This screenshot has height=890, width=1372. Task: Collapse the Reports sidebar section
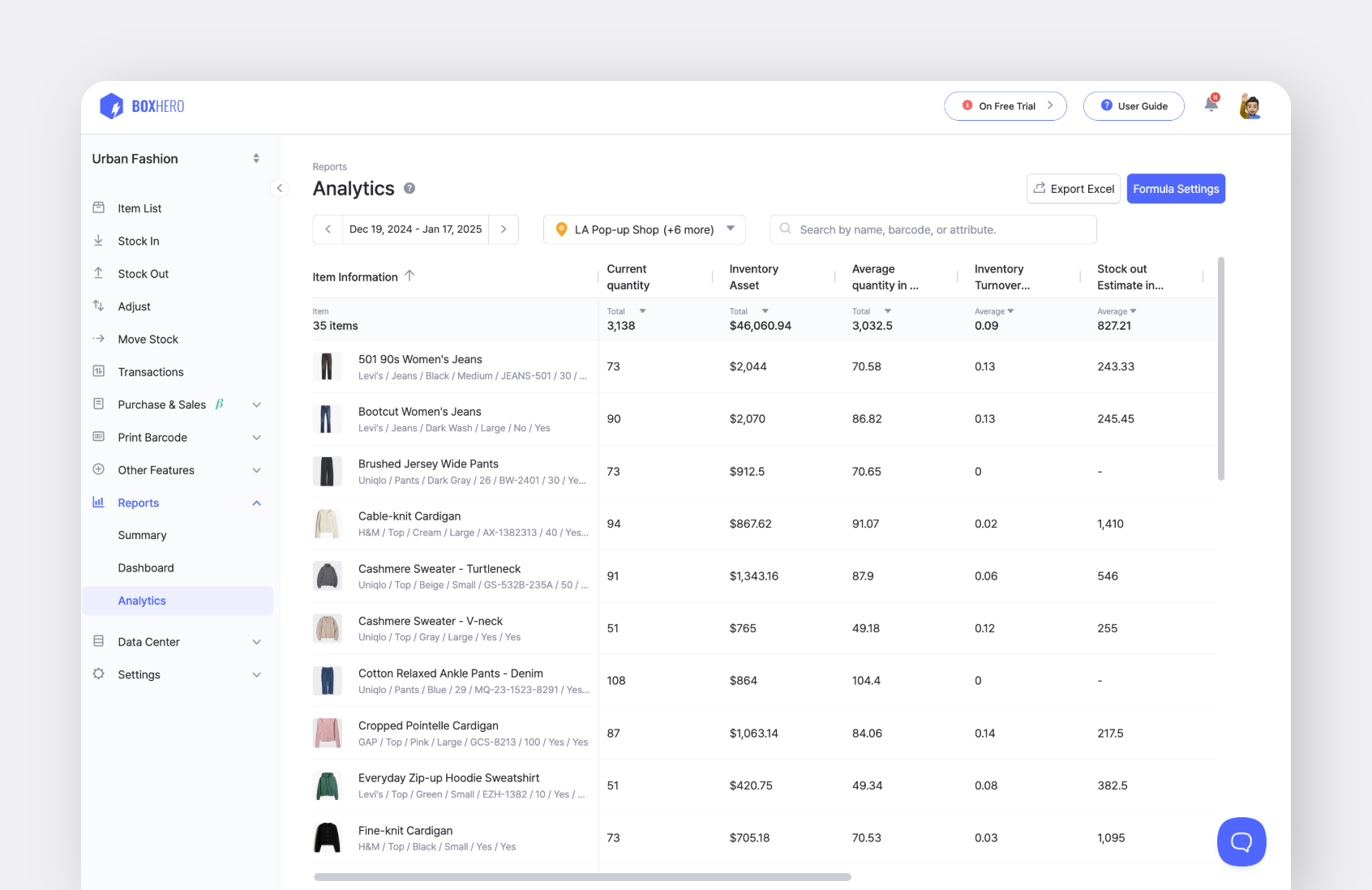click(256, 503)
